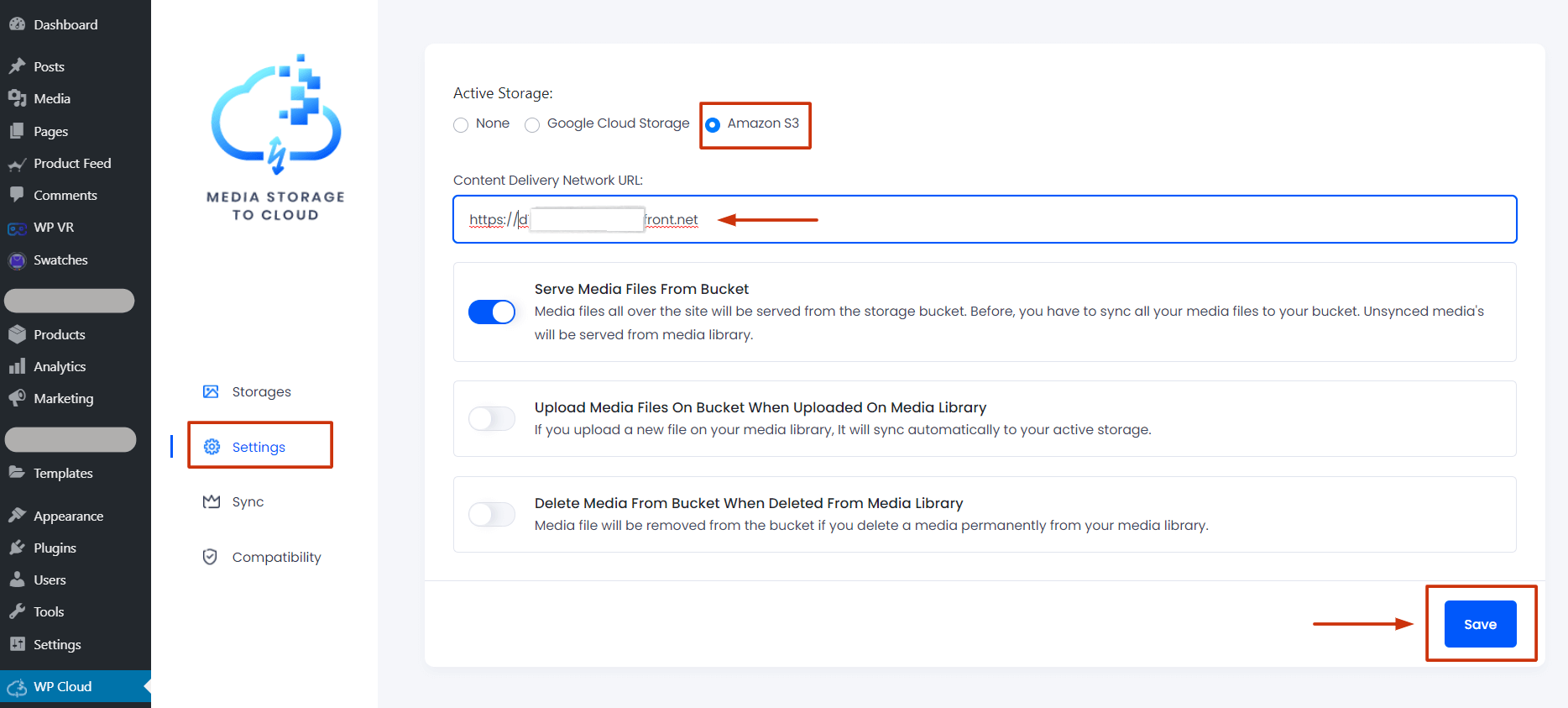Click the Media Storage to Cloud logo
The width and height of the screenshot is (1568, 708).
(276, 139)
